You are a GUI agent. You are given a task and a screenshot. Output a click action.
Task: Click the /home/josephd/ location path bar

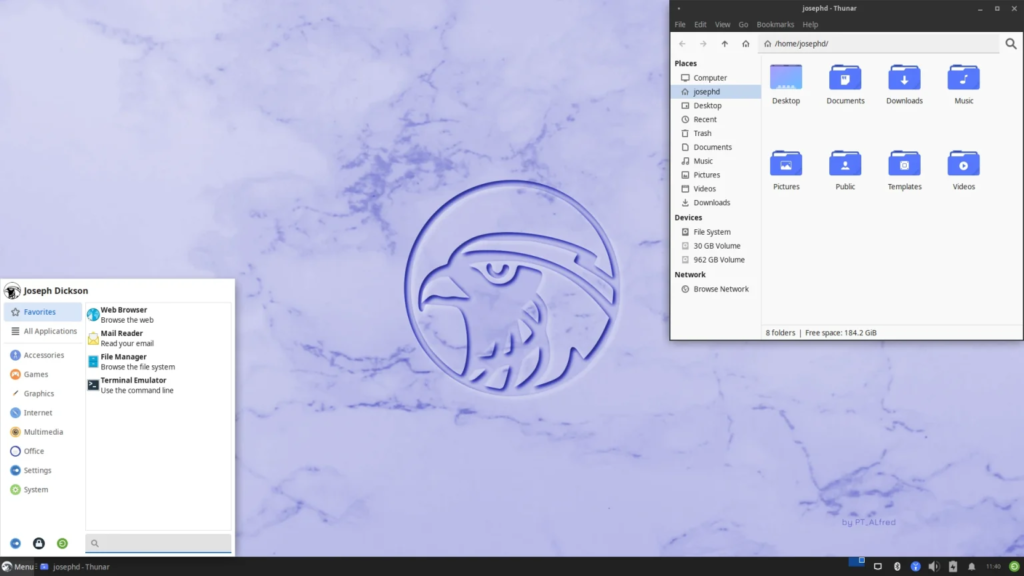(880, 44)
